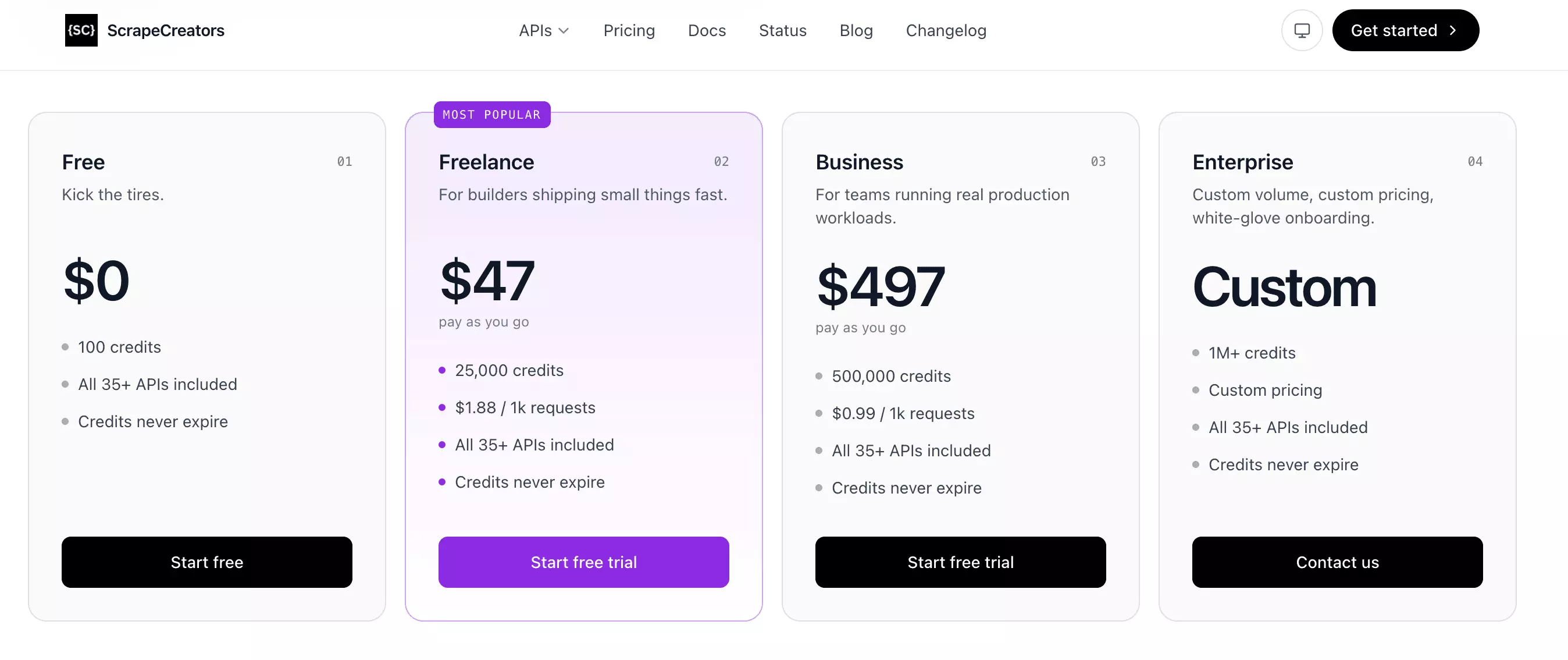Click the Business plan description text
1568x660 pixels.
coord(942,206)
